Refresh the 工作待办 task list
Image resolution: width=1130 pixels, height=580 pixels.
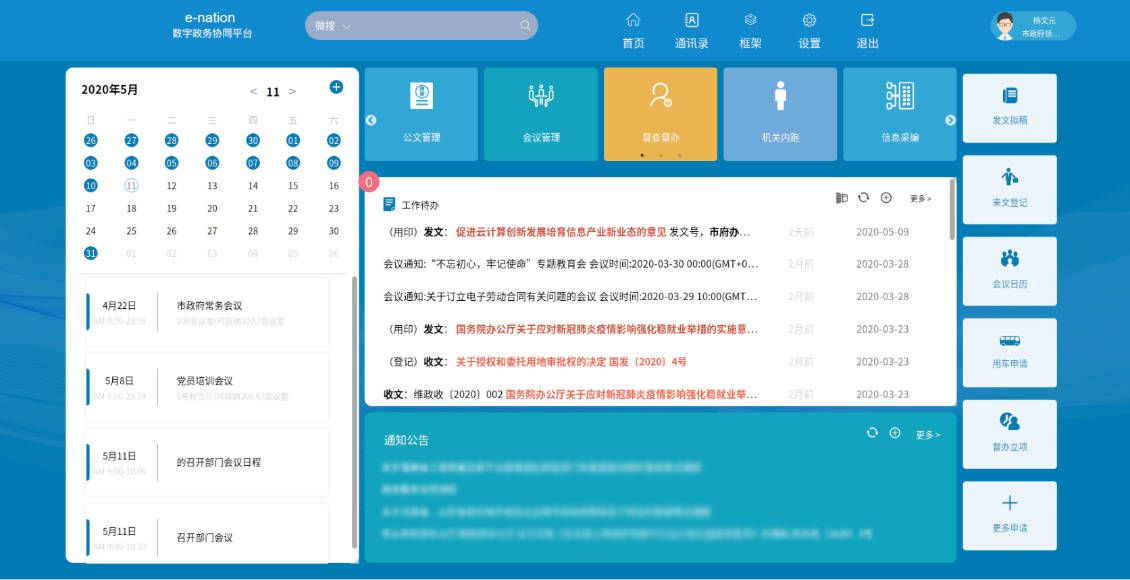pyautogui.click(x=864, y=198)
